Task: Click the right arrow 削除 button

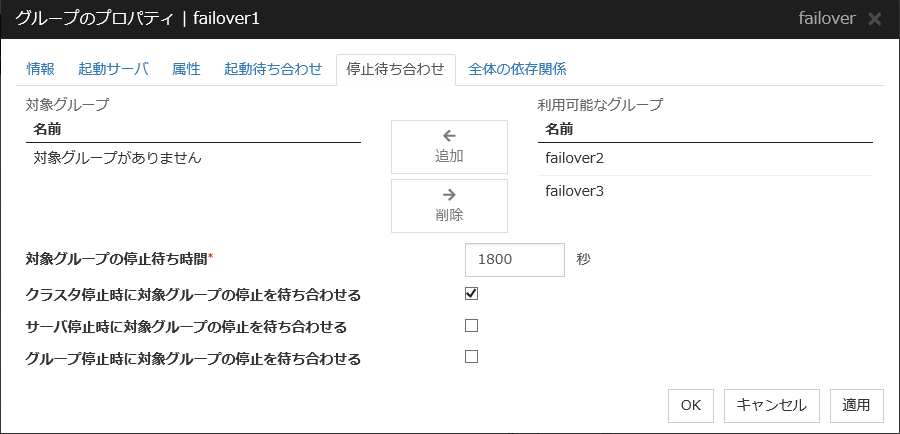Action: point(449,205)
